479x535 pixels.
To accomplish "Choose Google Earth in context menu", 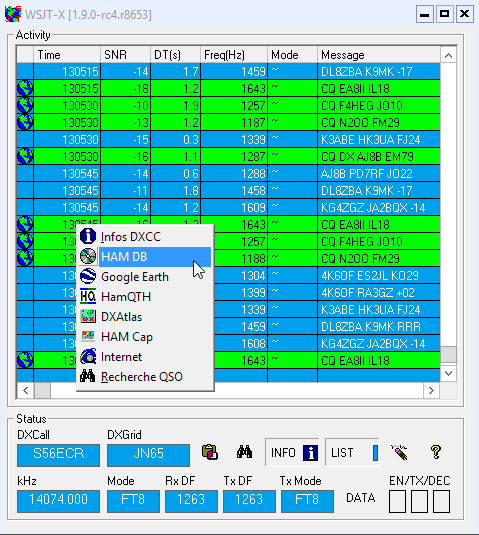I will pos(145,276).
